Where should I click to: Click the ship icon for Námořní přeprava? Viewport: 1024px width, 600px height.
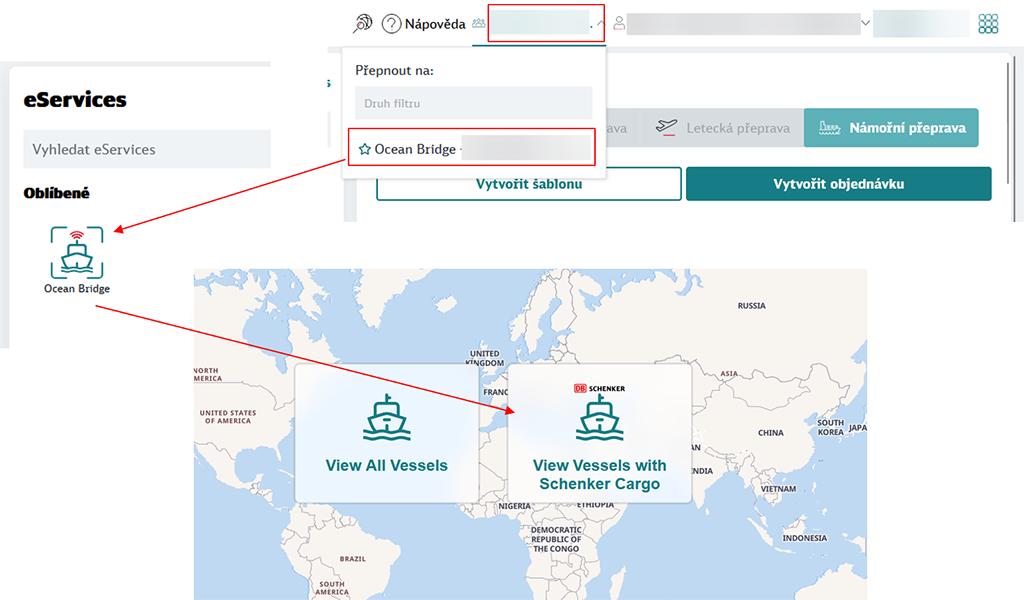829,128
